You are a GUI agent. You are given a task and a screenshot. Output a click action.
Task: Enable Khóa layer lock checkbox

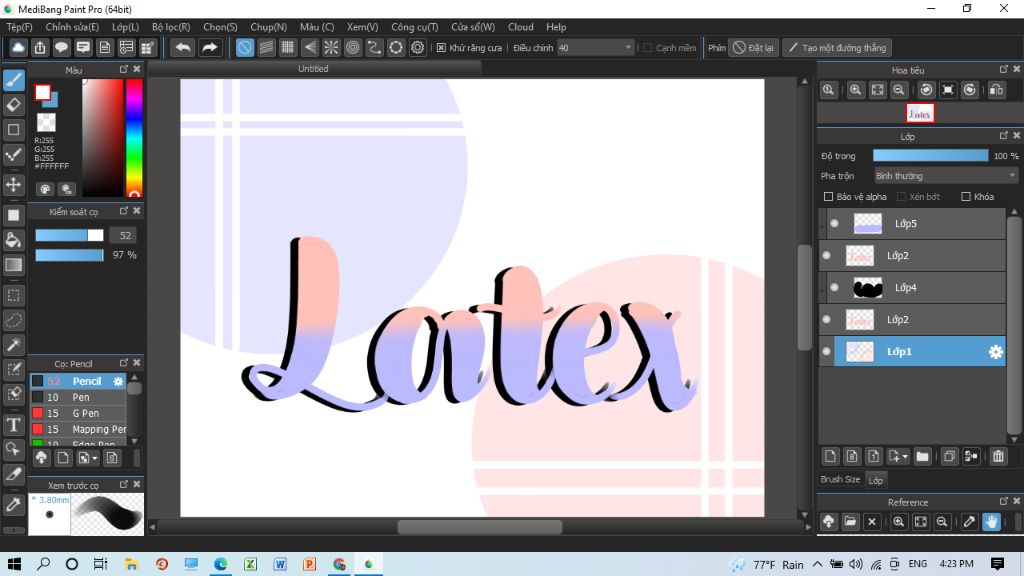coord(966,197)
